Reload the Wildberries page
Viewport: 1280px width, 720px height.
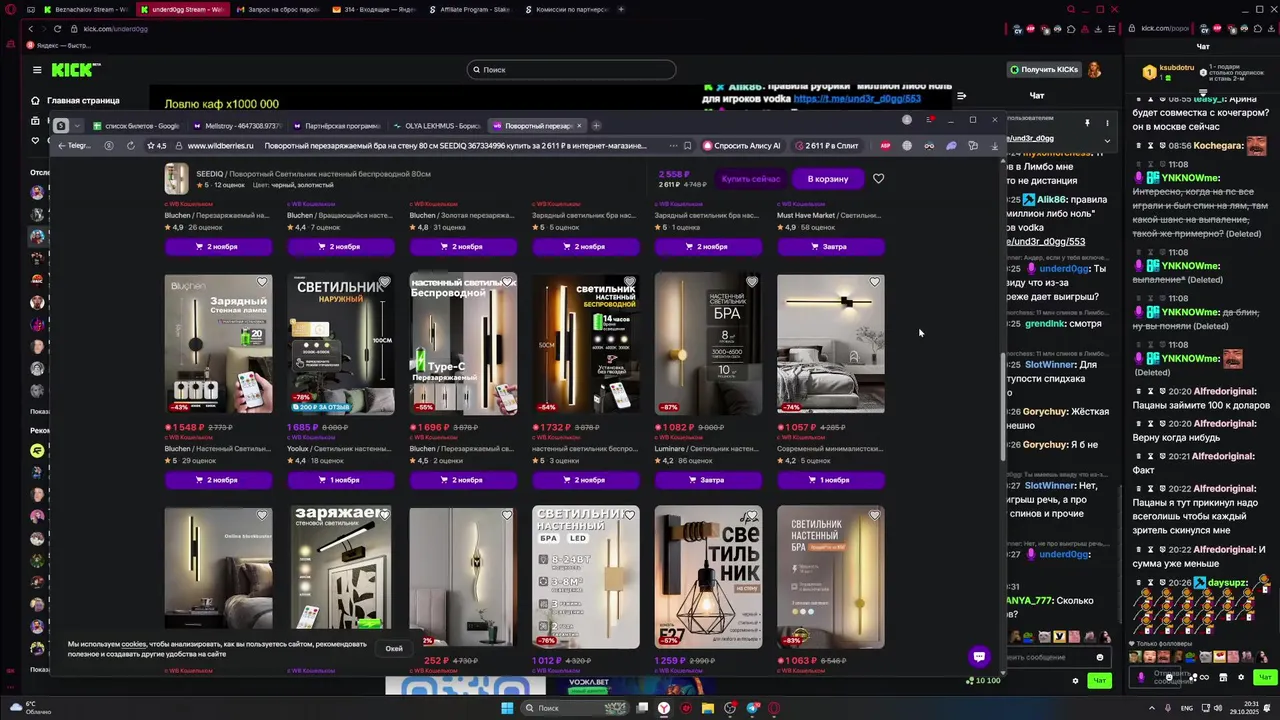130,145
